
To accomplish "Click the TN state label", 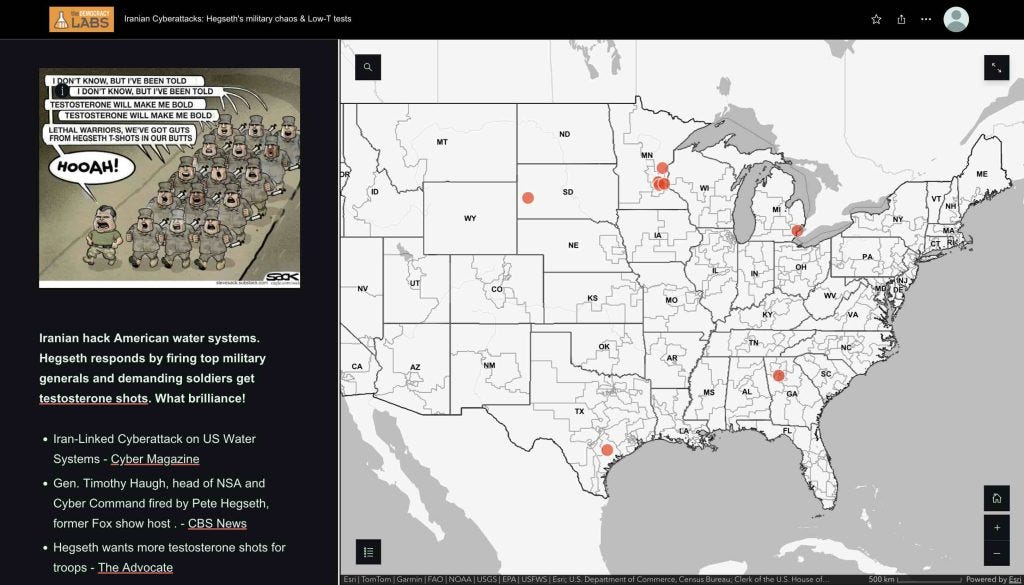I will (754, 343).
